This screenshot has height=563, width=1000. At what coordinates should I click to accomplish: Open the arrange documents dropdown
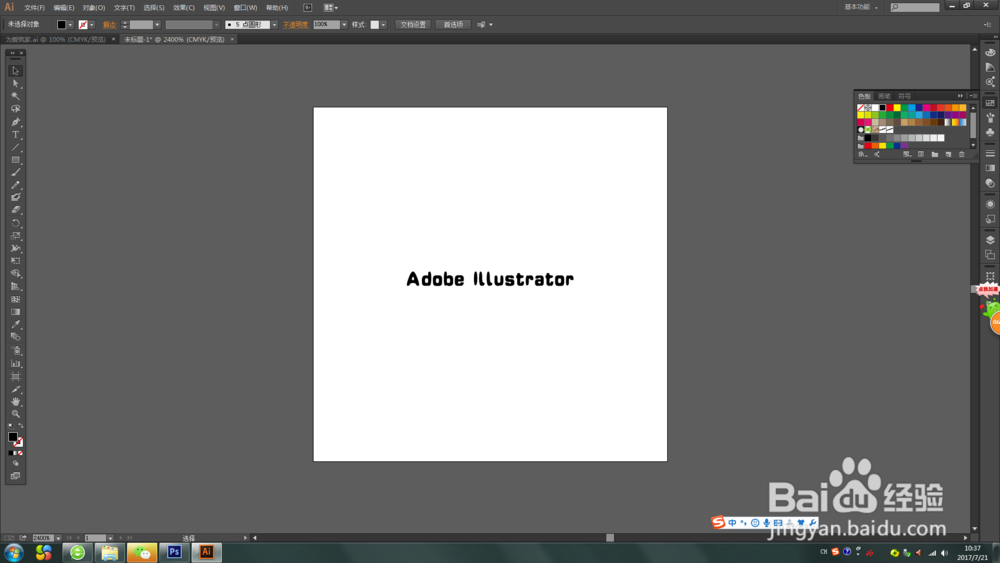pos(330,8)
